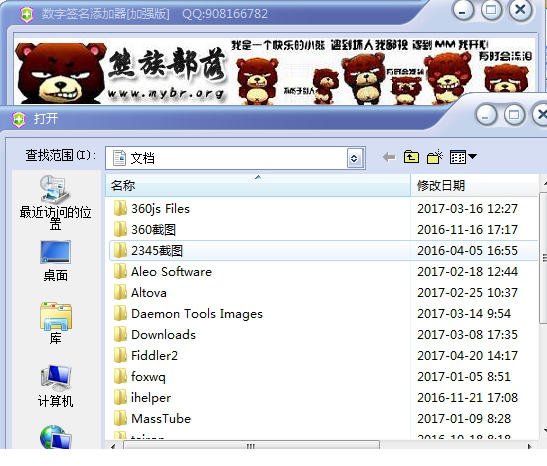This screenshot has width=547, height=466.
Task: Sort by the 名称 column header
Action: coord(258,185)
